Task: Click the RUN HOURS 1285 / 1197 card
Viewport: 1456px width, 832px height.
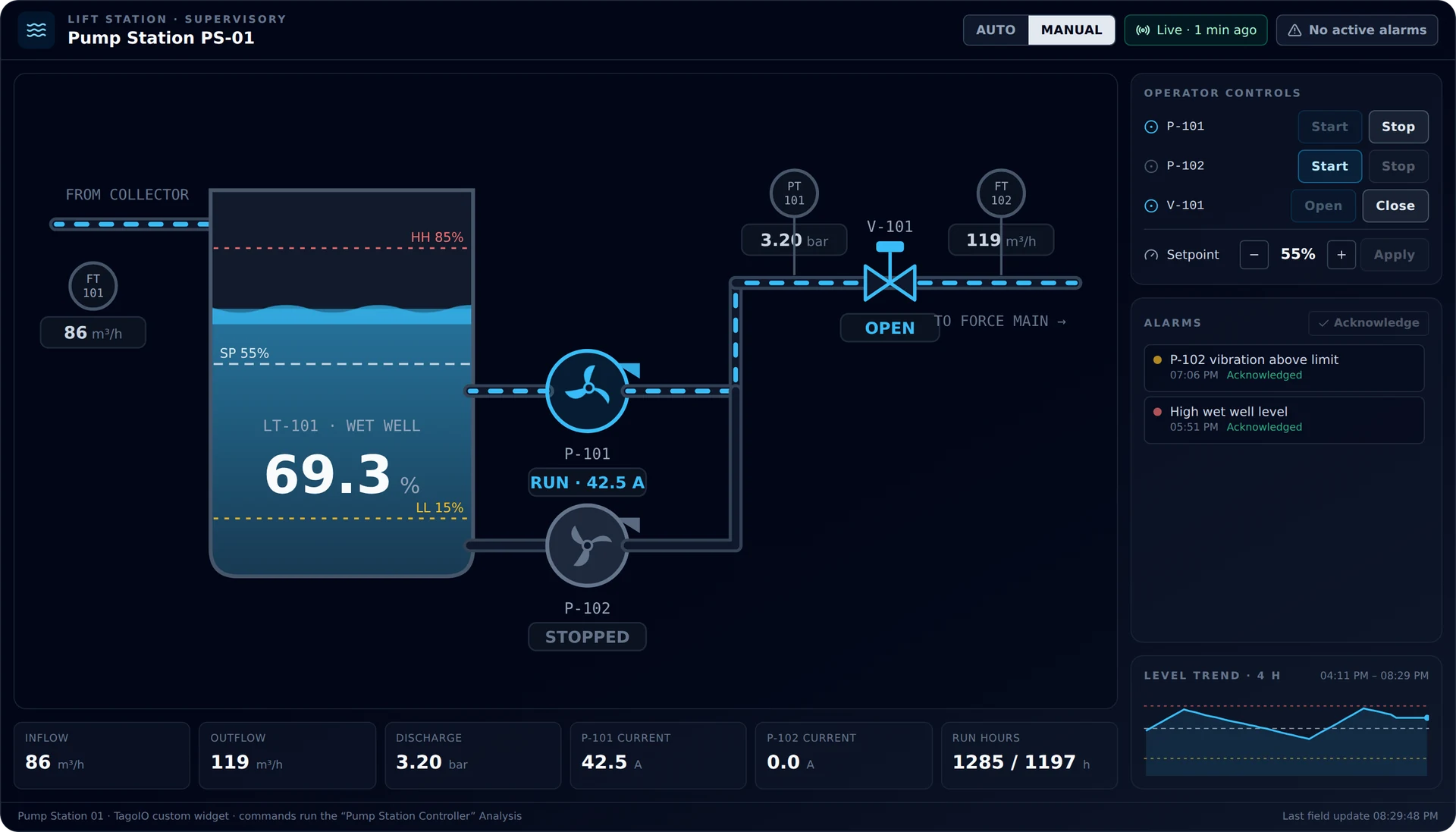Action: [1029, 755]
